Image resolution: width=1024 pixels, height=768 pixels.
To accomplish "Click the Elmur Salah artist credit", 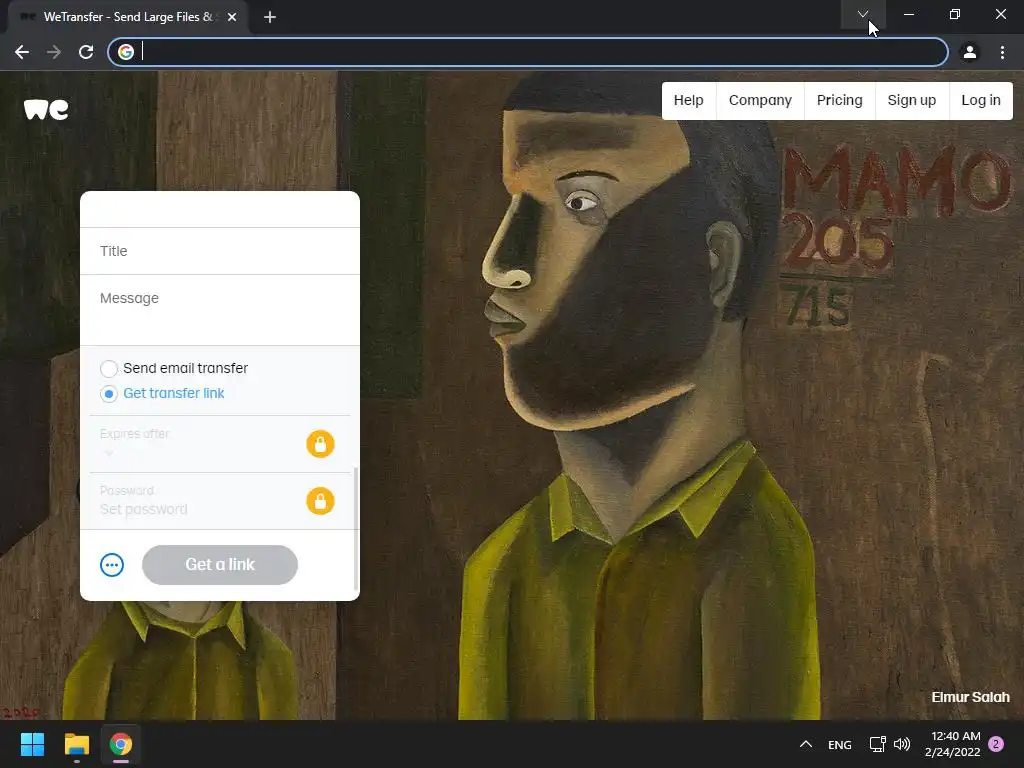I will (970, 697).
